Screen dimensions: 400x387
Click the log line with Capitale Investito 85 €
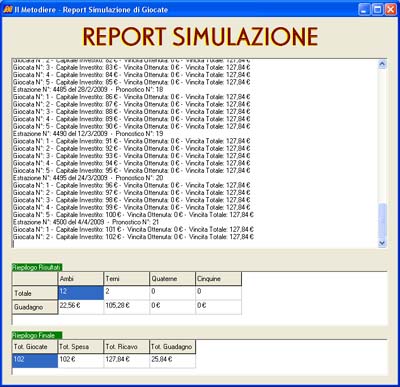click(x=132, y=82)
